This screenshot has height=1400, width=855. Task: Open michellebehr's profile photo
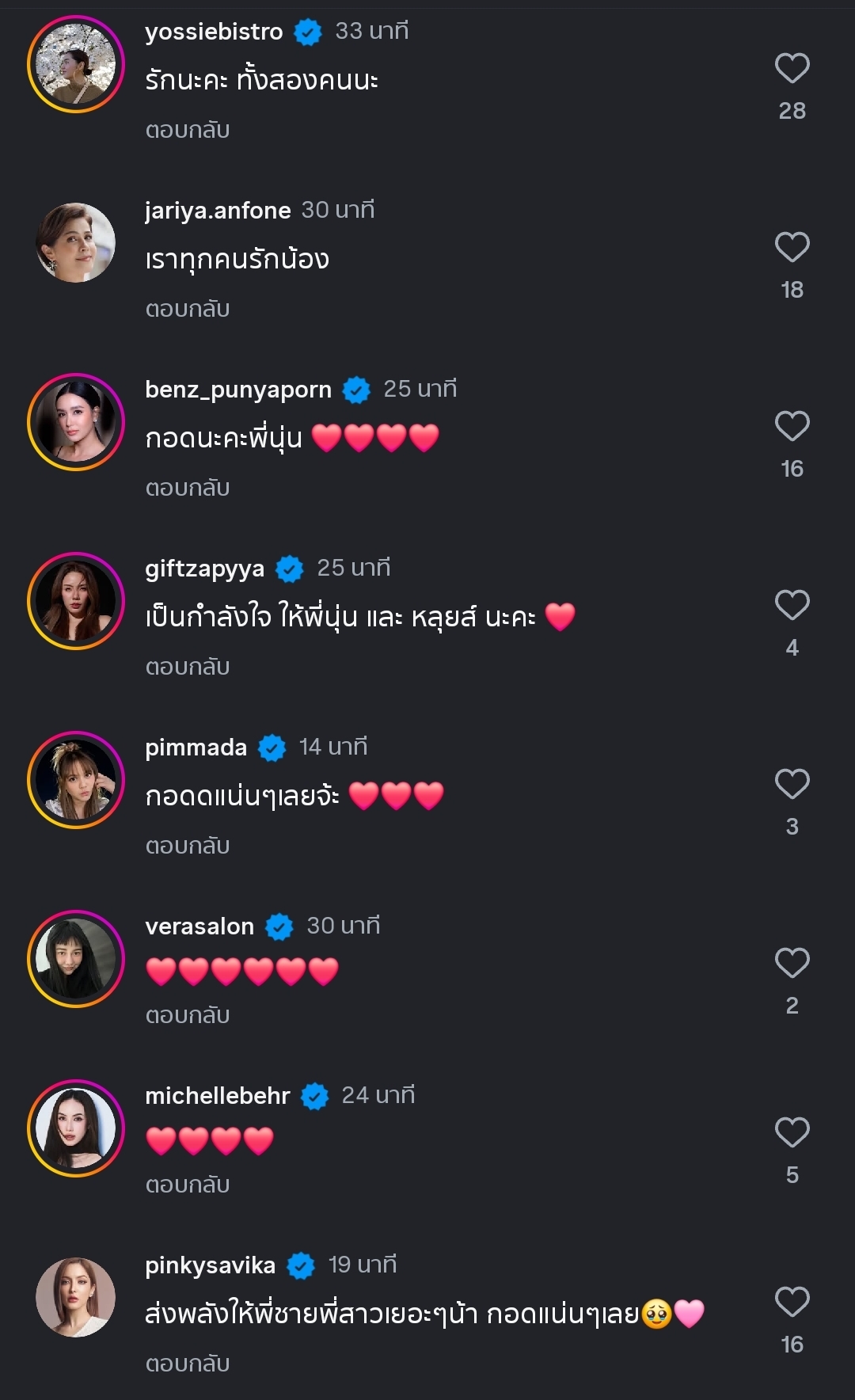pos(76,1128)
